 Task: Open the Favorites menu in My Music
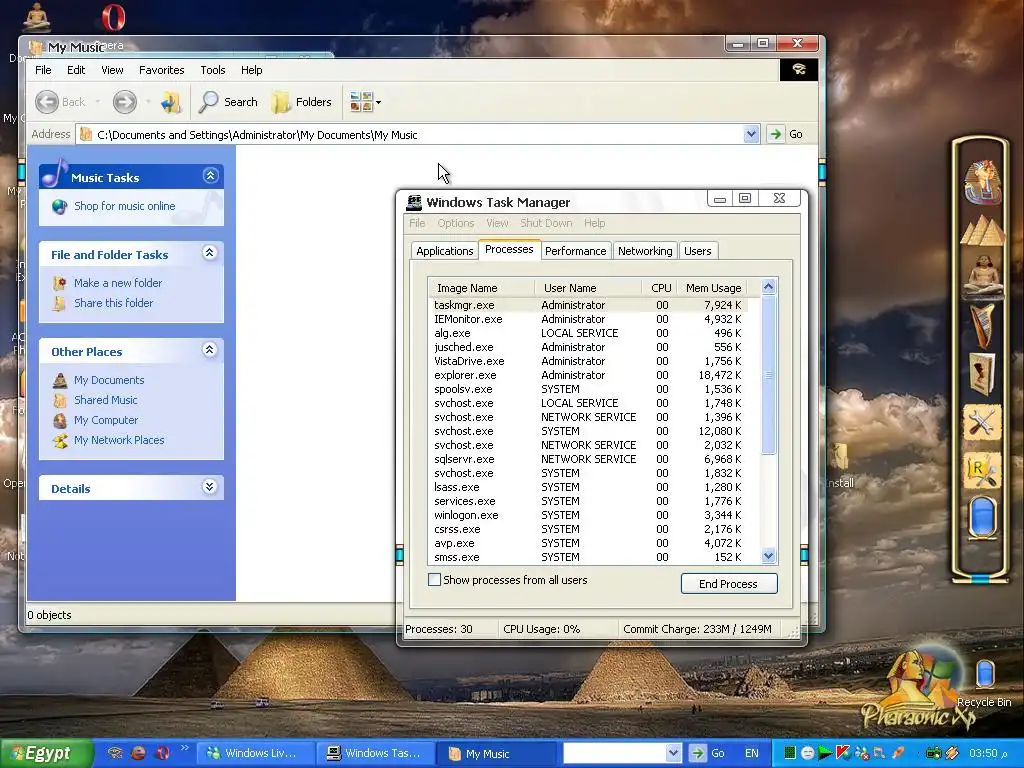tap(161, 70)
